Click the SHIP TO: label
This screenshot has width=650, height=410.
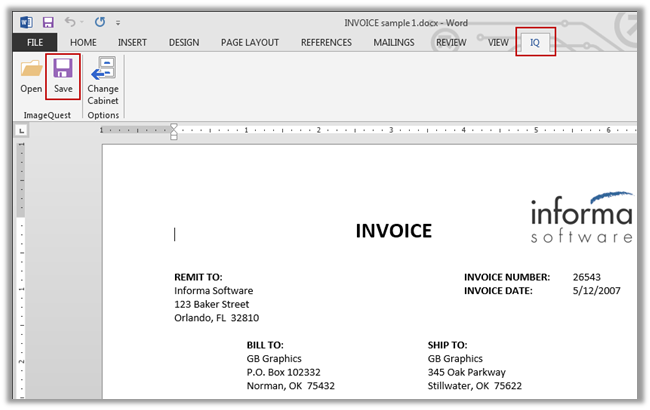(447, 345)
